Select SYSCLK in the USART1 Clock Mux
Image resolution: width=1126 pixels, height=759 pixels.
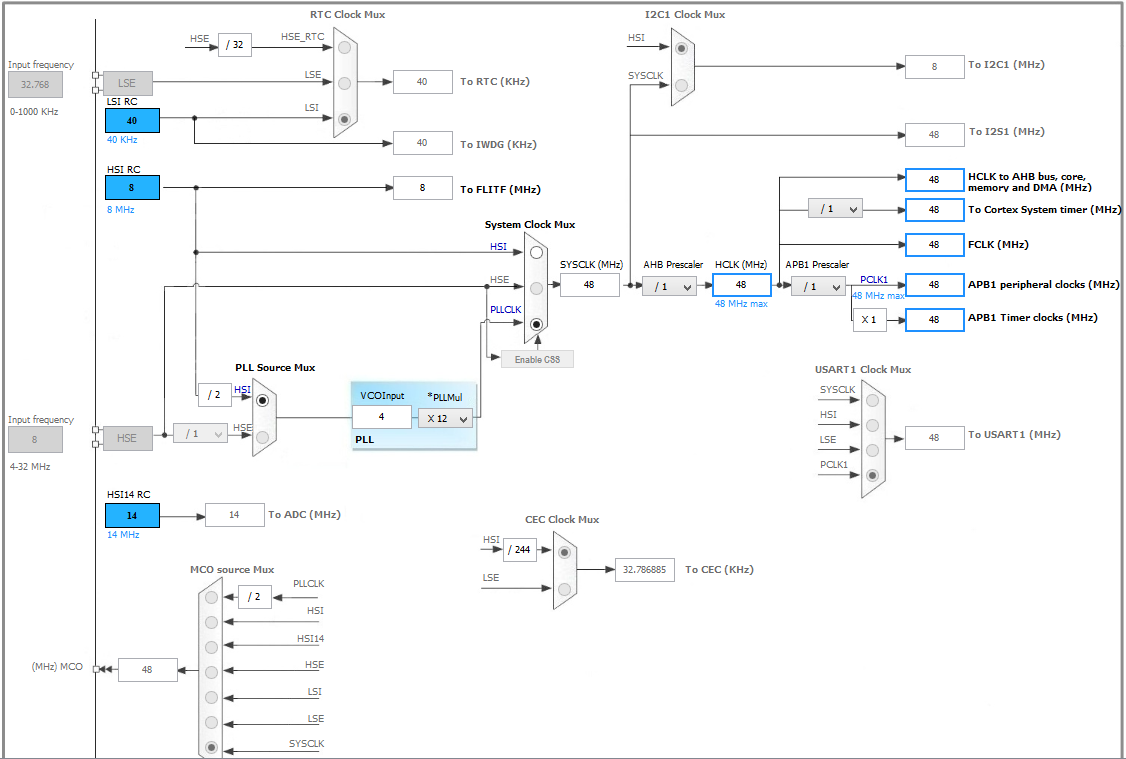point(873,401)
